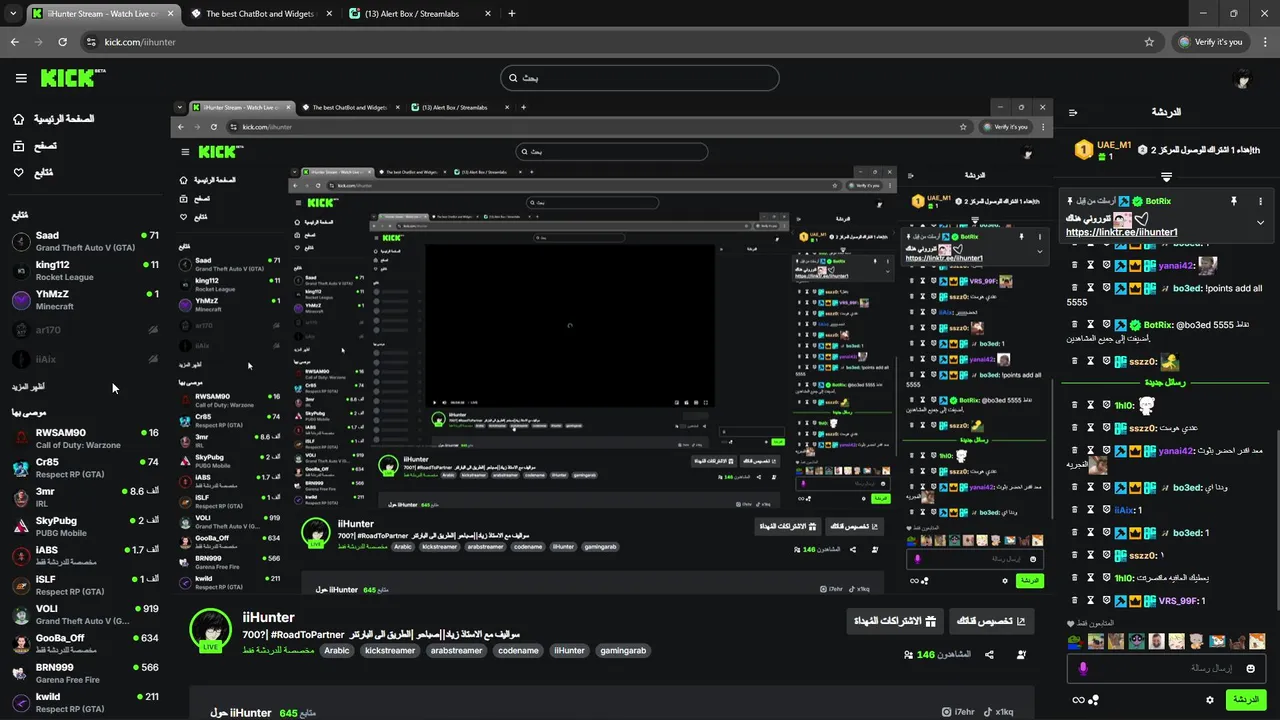The width and height of the screenshot is (1280, 720).
Task: Open the RWSAM90 Warzone channel
Action: (85, 439)
